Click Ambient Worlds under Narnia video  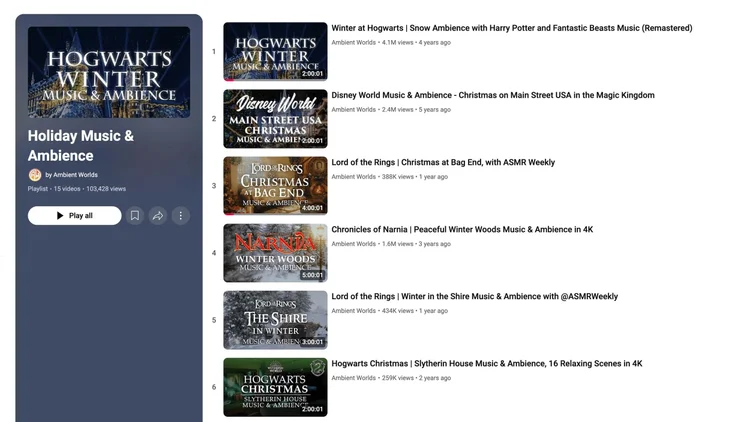[353, 244]
